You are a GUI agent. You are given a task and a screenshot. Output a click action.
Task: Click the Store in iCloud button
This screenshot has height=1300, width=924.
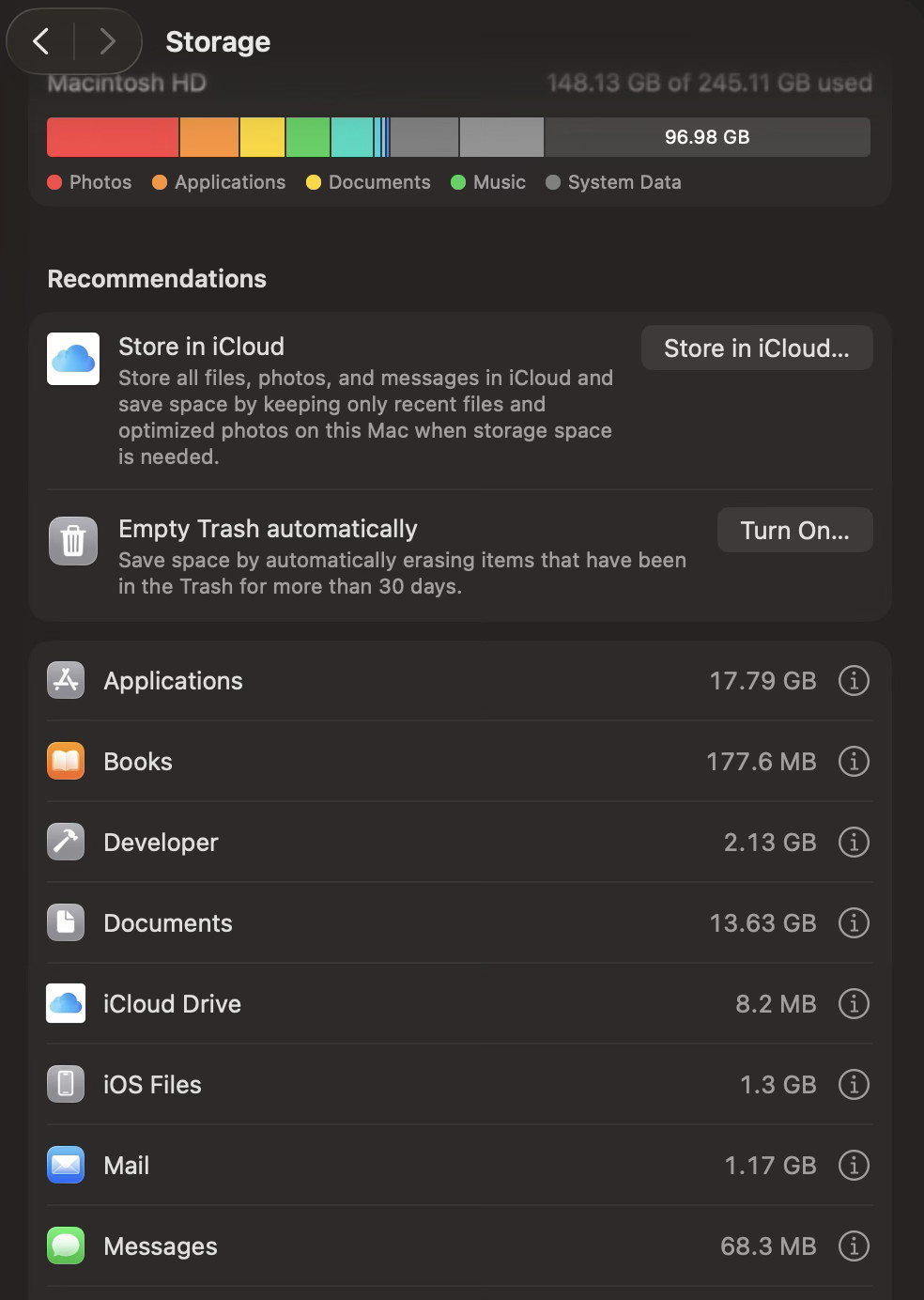pyautogui.click(x=756, y=348)
